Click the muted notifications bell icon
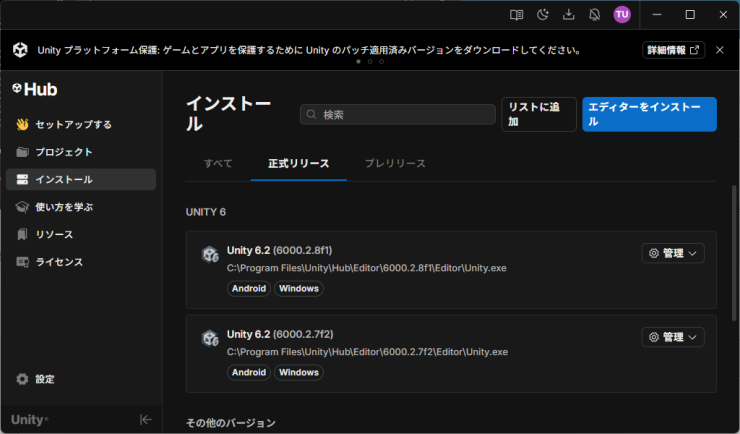This screenshot has width=740, height=434. coord(595,15)
